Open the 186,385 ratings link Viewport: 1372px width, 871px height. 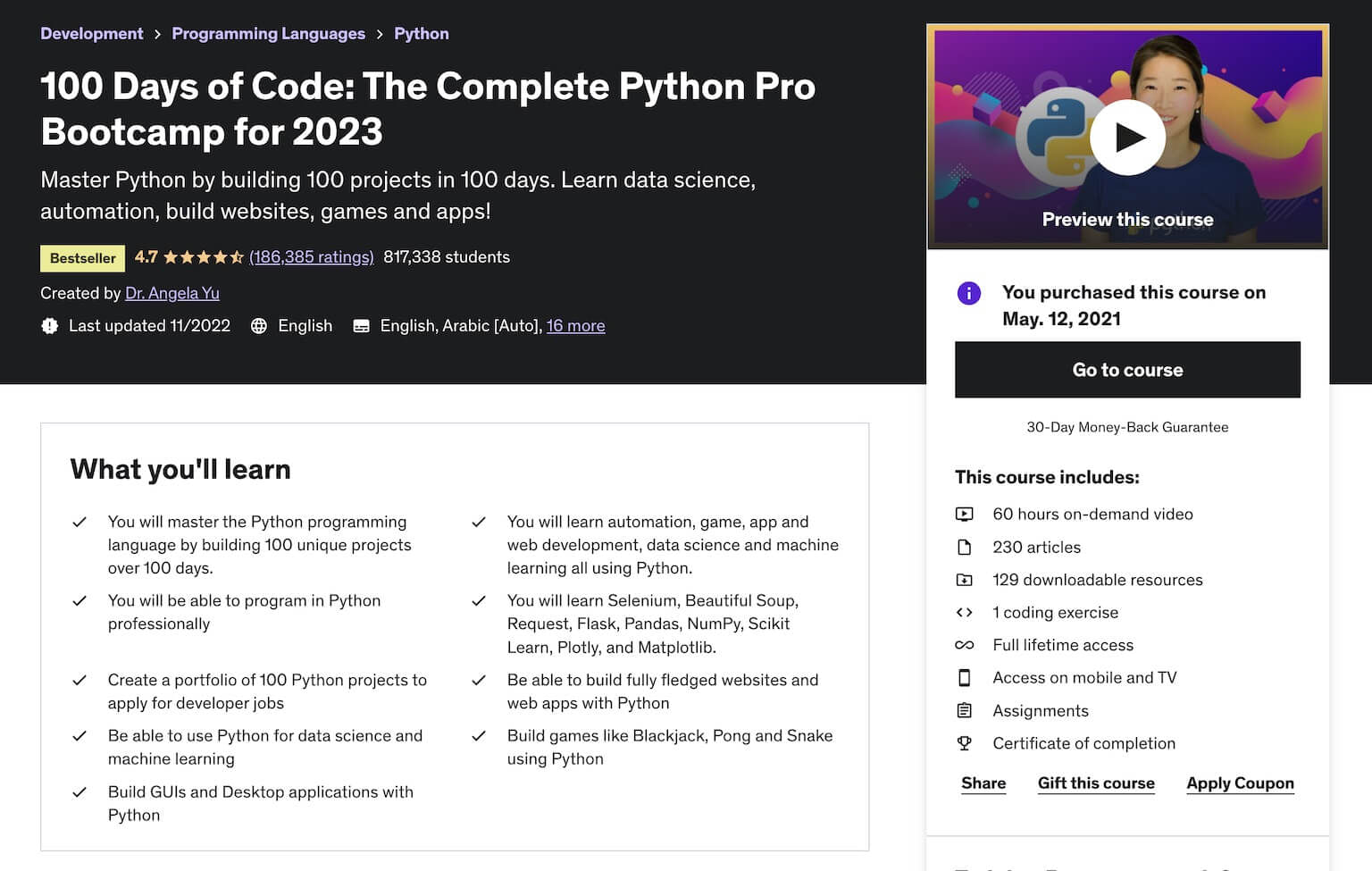[x=311, y=256]
